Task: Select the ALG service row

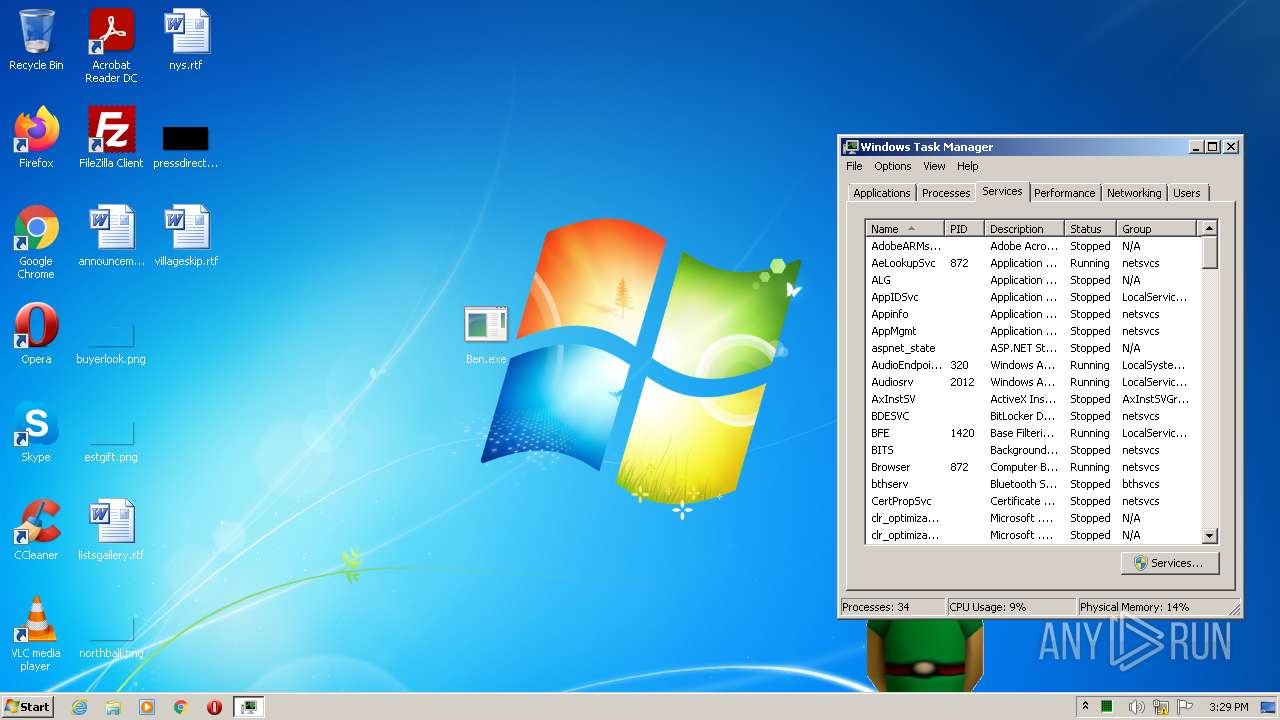Action: click(x=1033, y=280)
